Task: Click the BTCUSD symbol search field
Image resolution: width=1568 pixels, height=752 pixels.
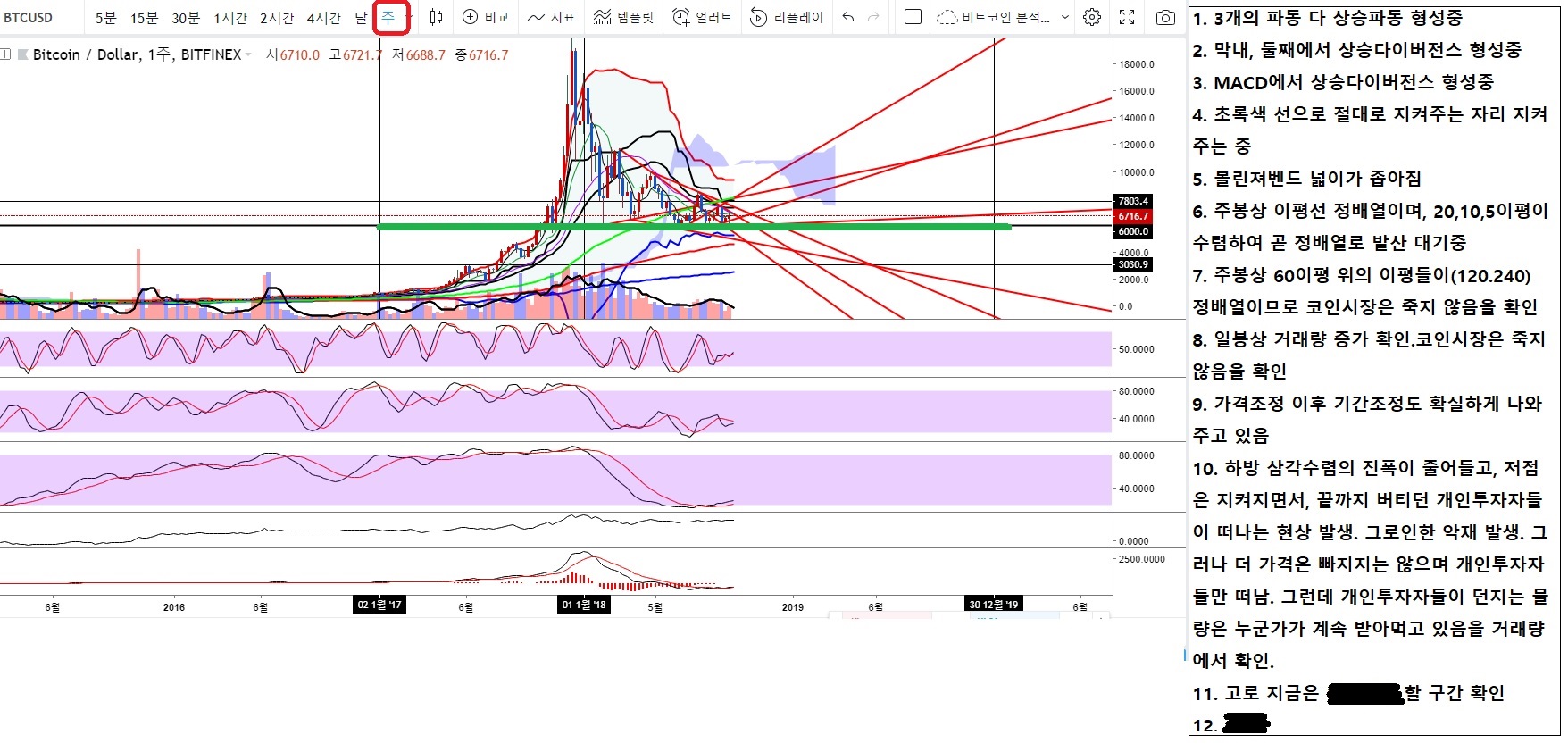Action: [29, 17]
